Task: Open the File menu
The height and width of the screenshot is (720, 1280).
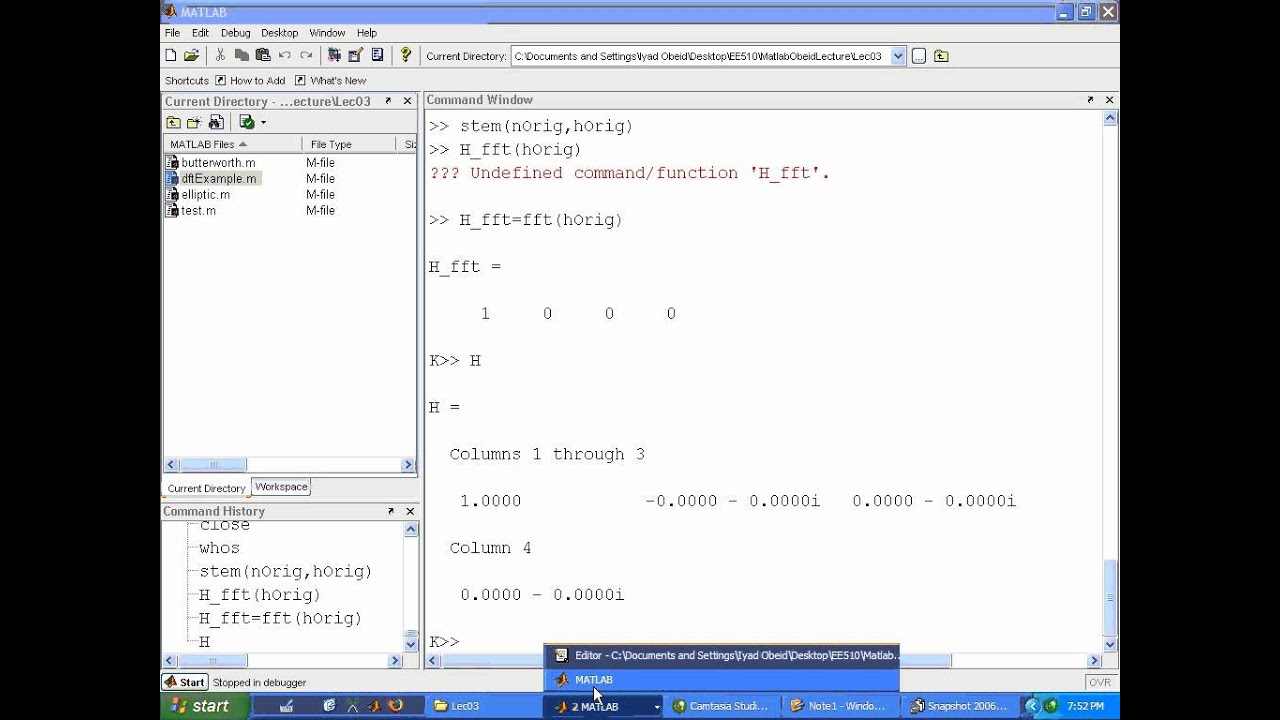Action: [x=173, y=33]
